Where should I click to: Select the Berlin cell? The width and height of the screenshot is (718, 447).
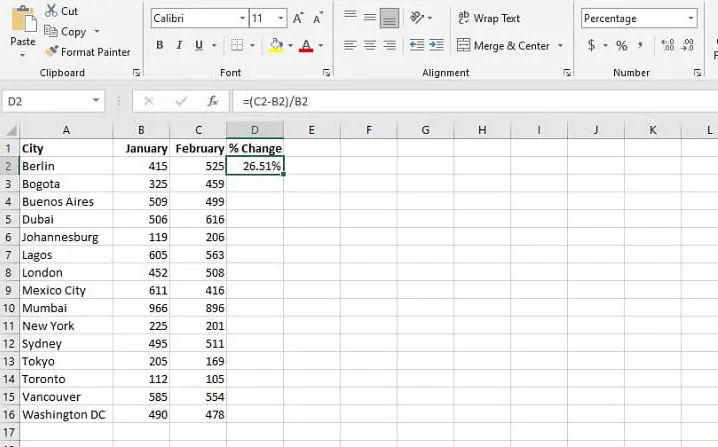tap(66, 166)
